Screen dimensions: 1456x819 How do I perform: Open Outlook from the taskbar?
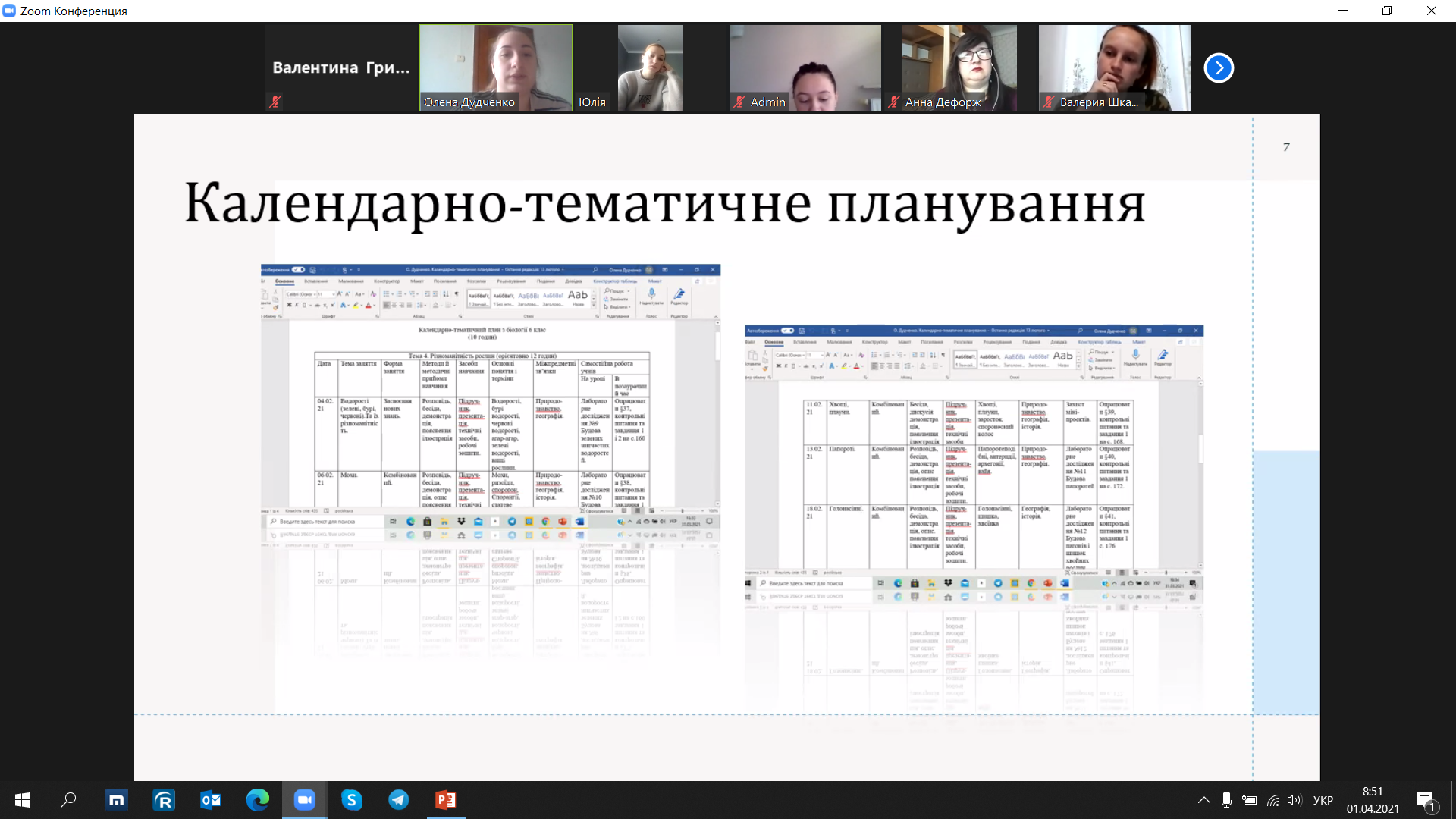211,800
